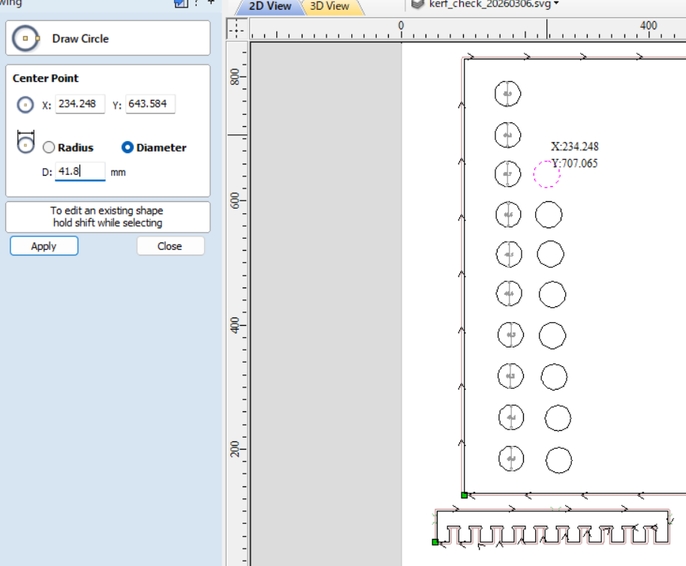The image size is (686, 566).
Task: Select the Radius radio button
Action: click(49, 147)
